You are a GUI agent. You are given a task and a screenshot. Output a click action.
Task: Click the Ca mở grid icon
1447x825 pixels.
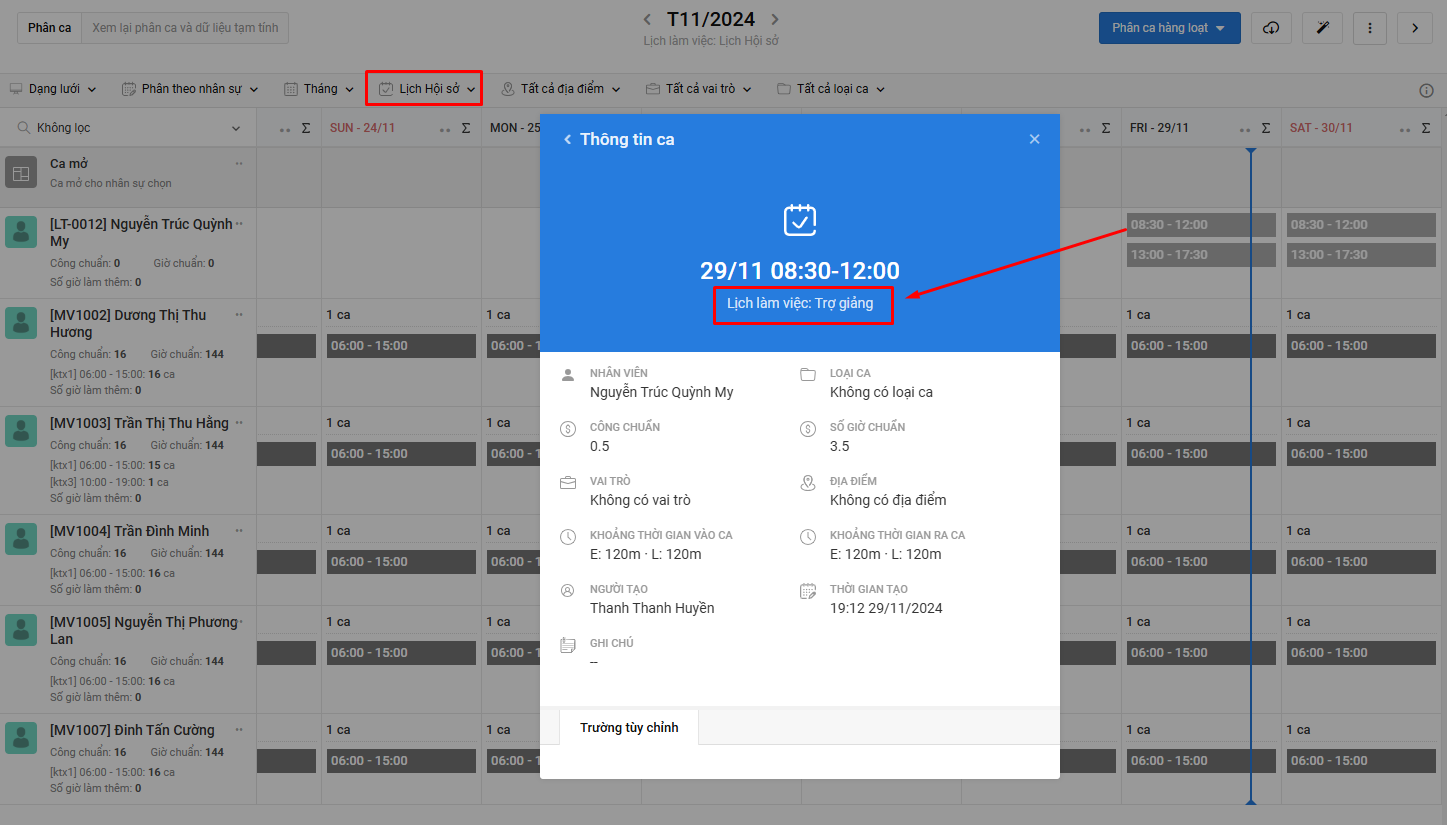click(21, 173)
